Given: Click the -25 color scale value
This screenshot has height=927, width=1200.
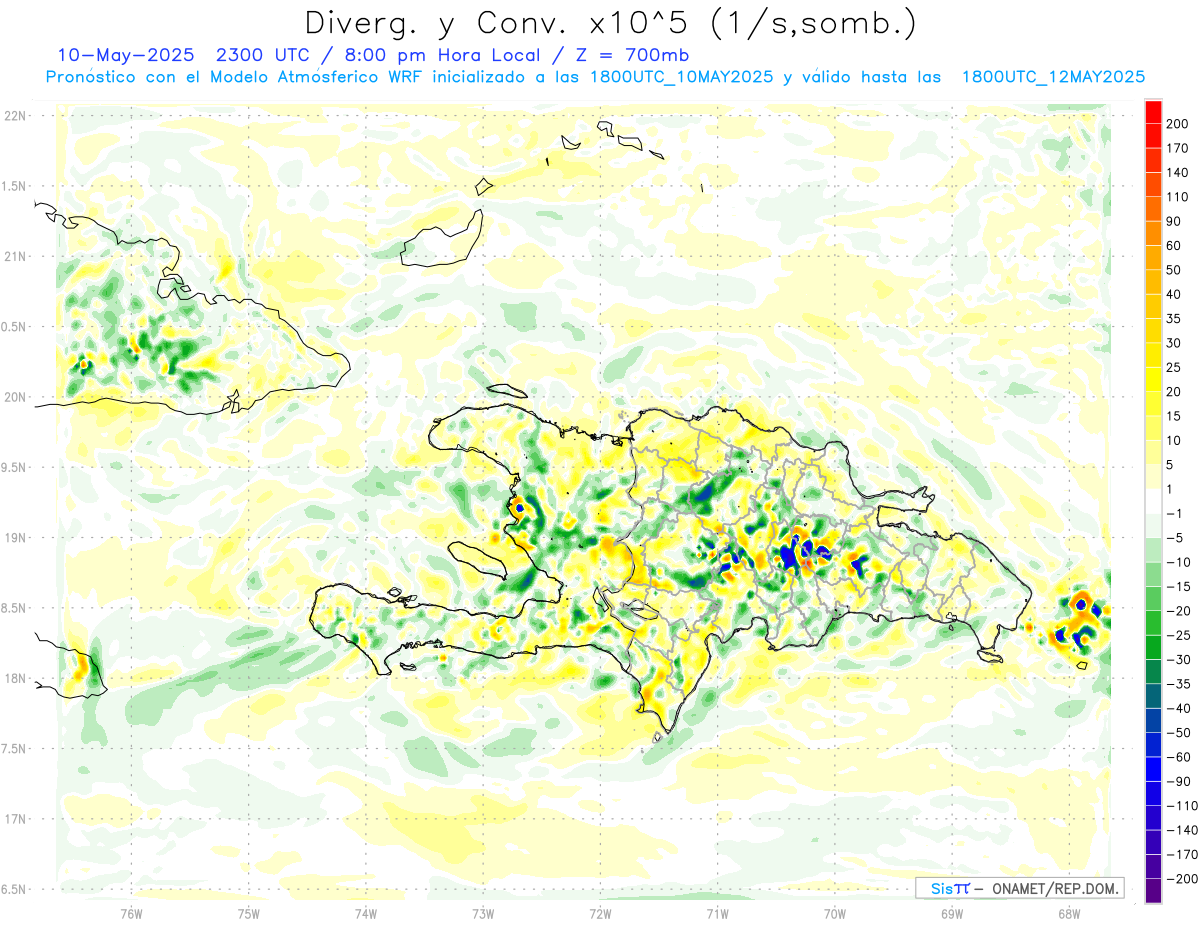Looking at the screenshot, I should click(x=1178, y=635).
